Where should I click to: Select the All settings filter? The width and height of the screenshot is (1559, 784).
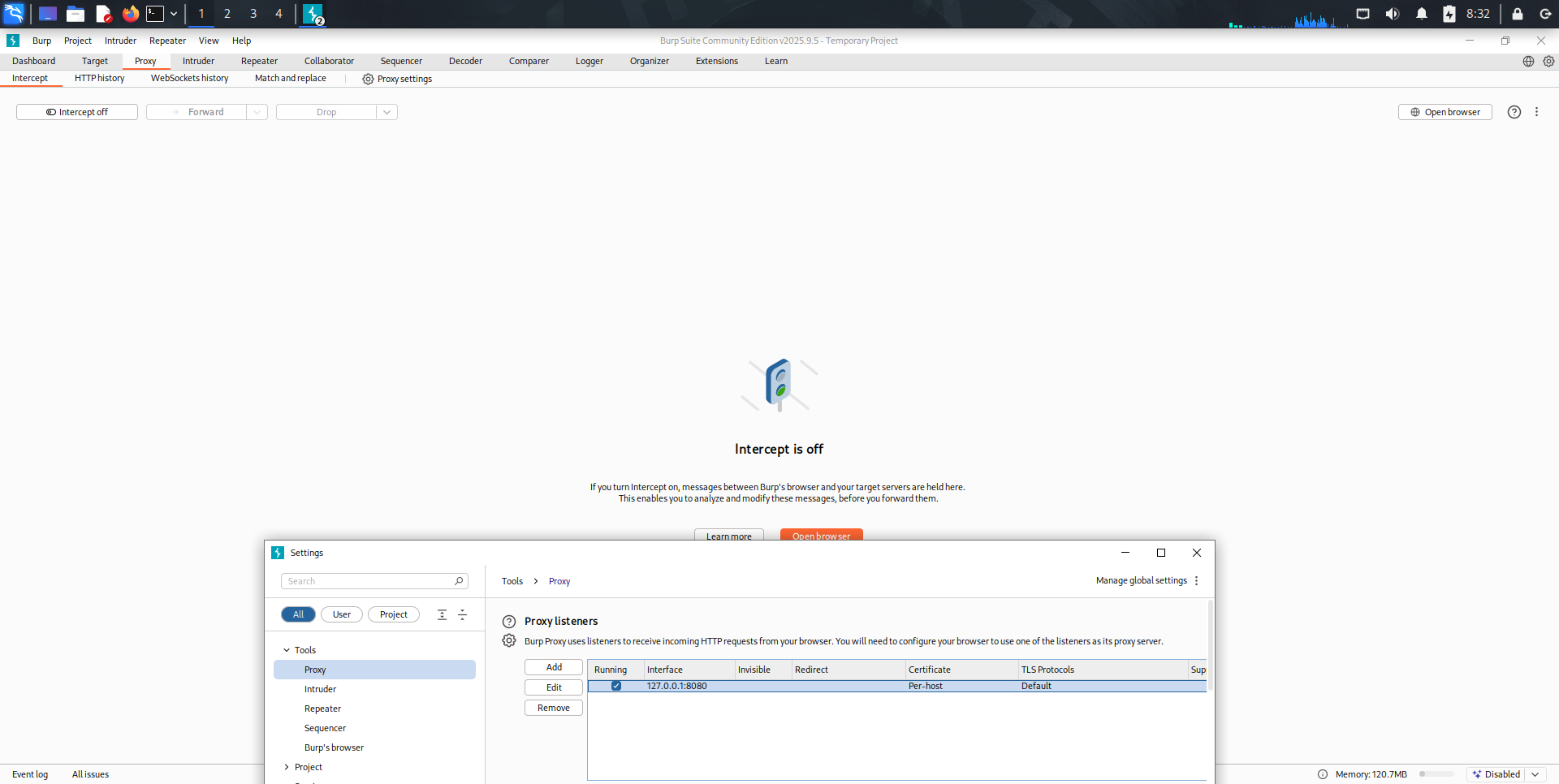pos(298,614)
